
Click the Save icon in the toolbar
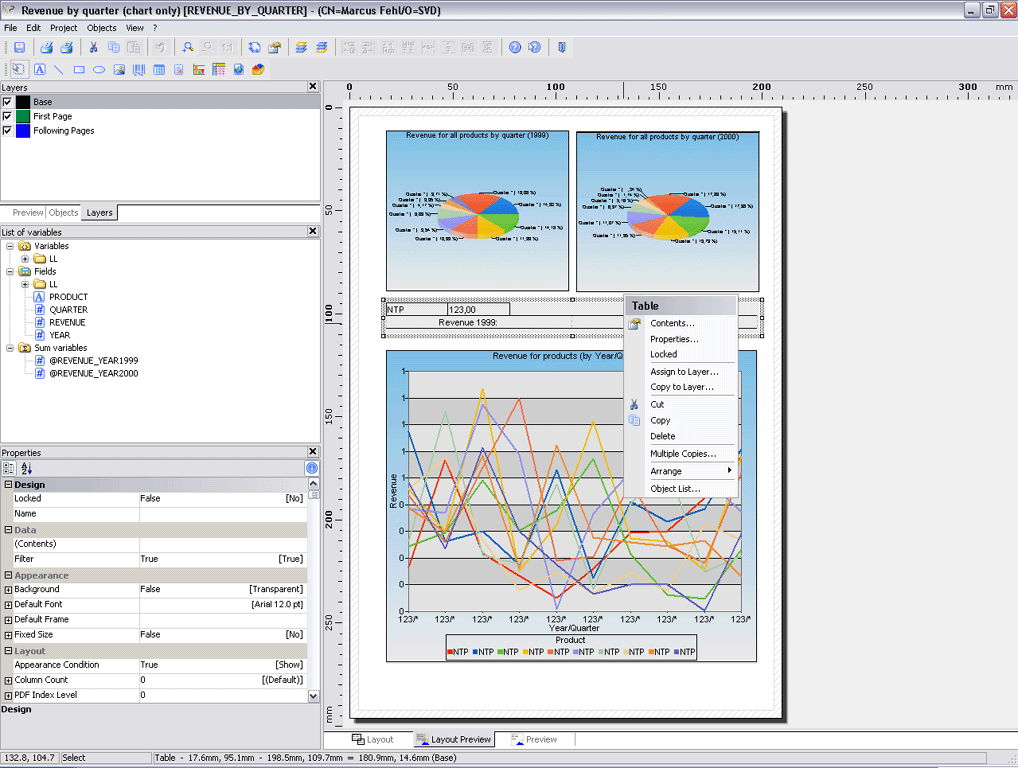19,47
